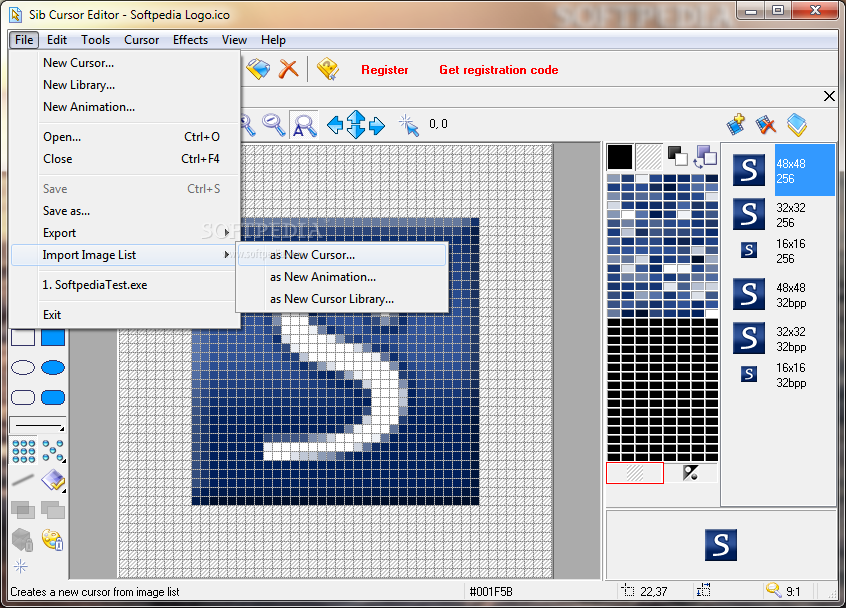Choose New Animation... menu entry
The height and width of the screenshot is (608, 846).
tap(125, 107)
